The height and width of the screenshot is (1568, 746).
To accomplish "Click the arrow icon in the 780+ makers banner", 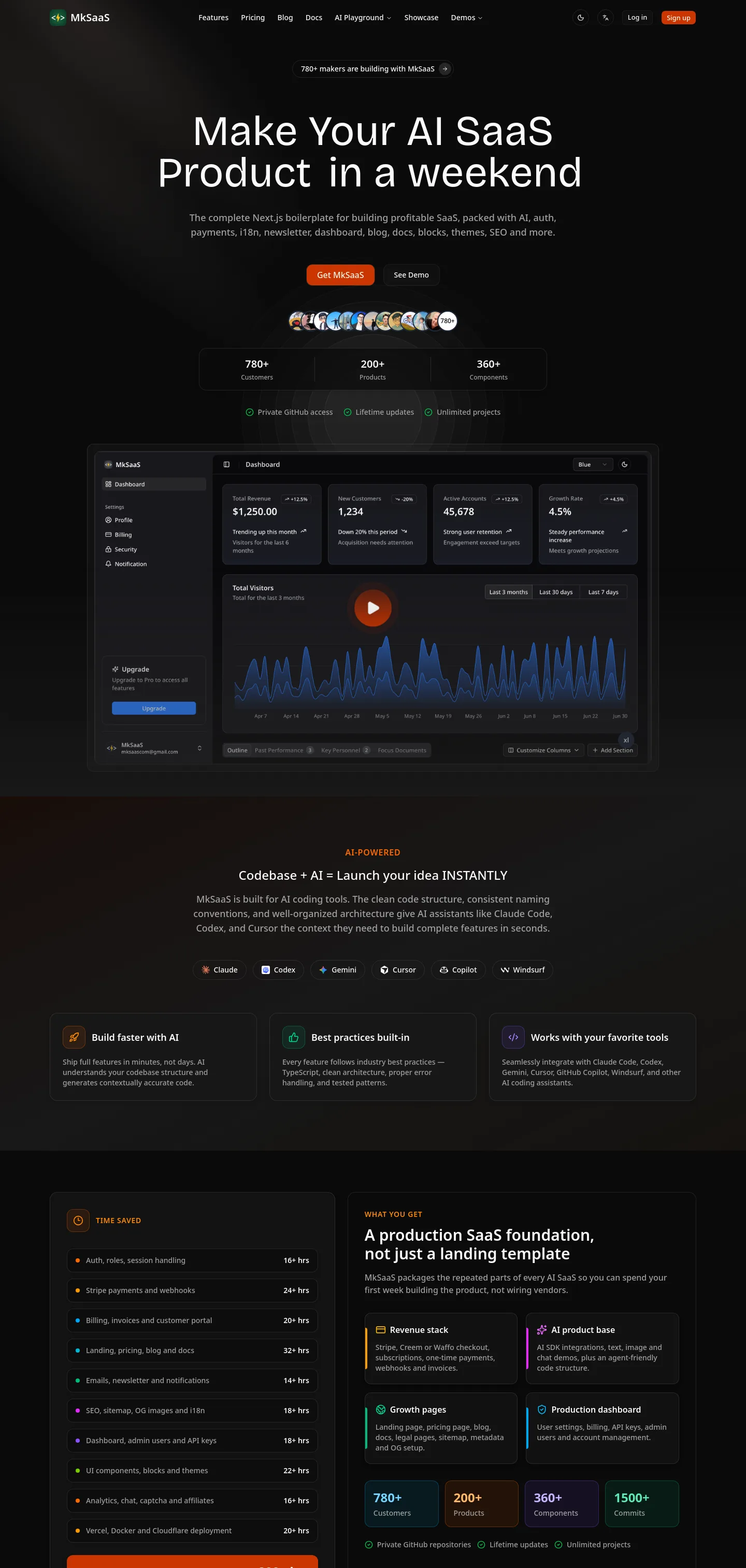I will (x=445, y=69).
